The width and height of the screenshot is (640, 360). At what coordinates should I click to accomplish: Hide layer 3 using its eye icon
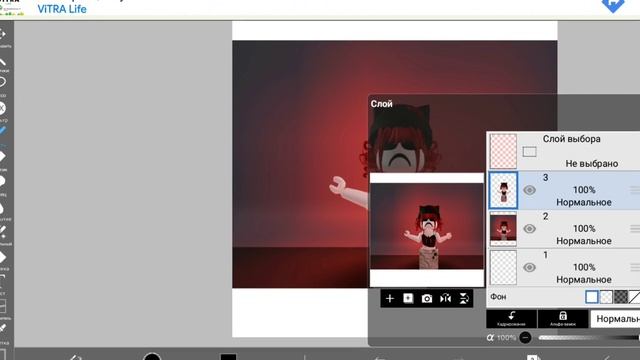tap(529, 190)
